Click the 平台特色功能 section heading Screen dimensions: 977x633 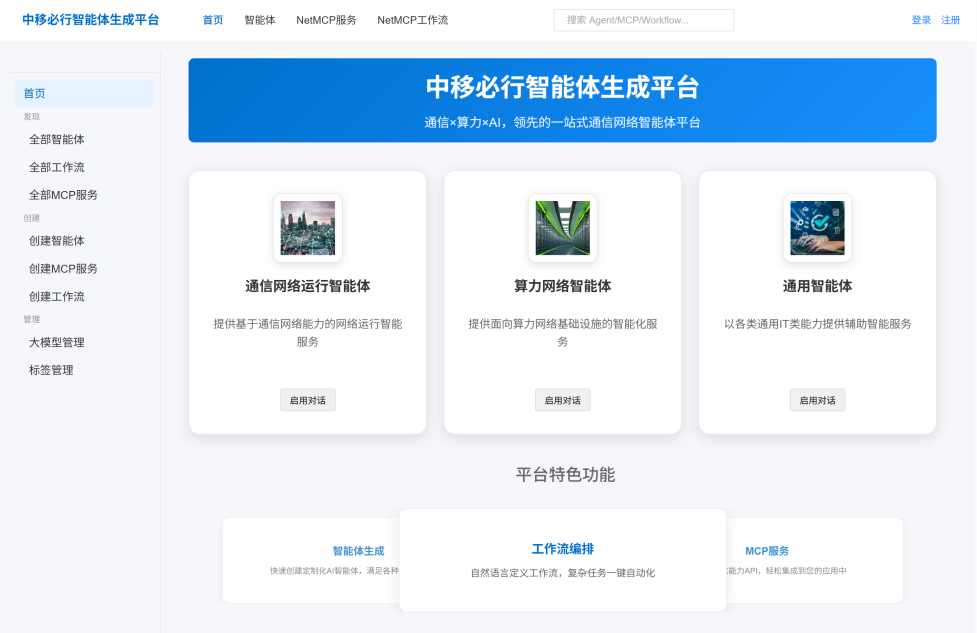coord(565,475)
